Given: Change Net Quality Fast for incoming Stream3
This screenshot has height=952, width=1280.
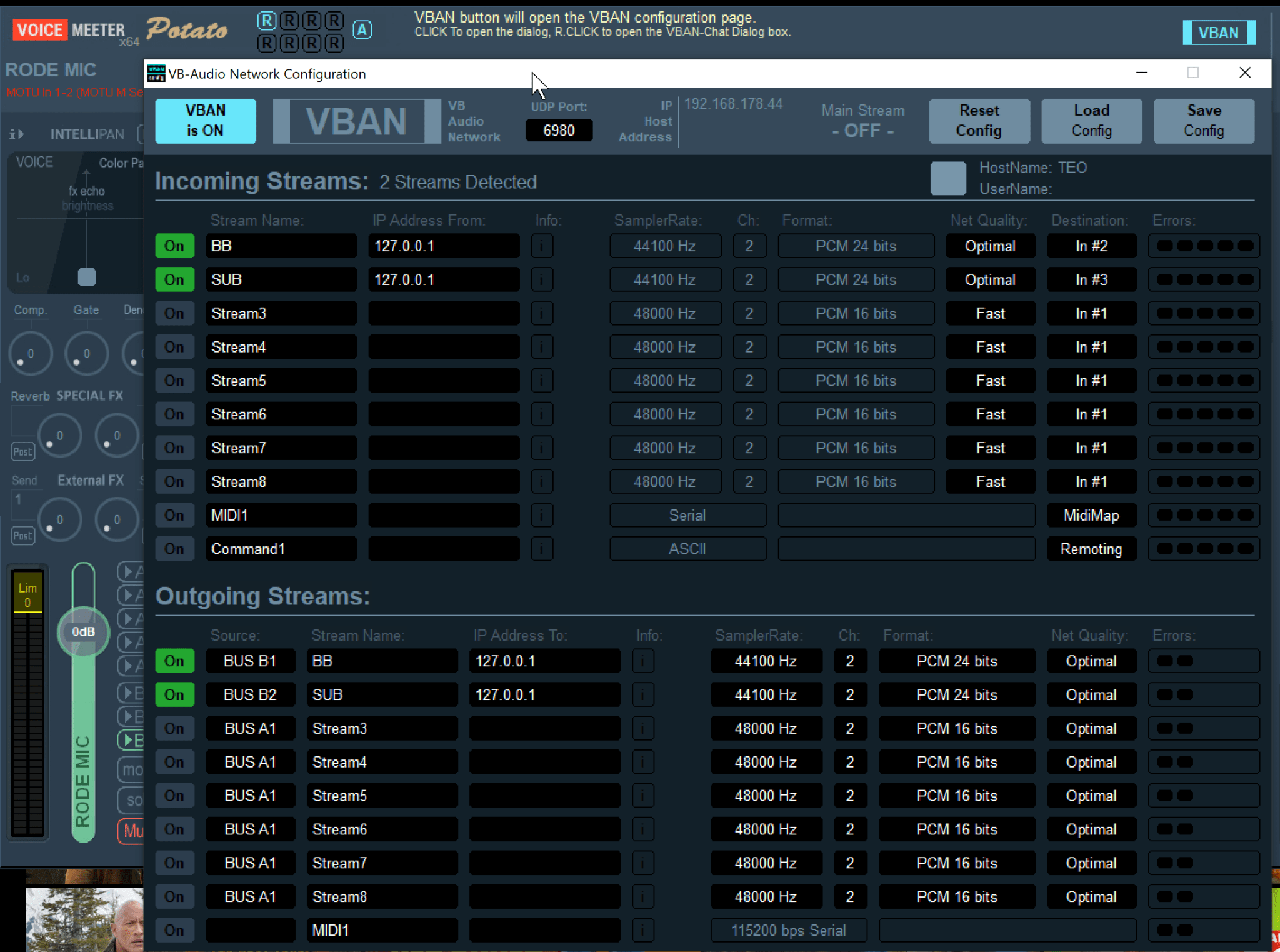Looking at the screenshot, I should [x=991, y=313].
